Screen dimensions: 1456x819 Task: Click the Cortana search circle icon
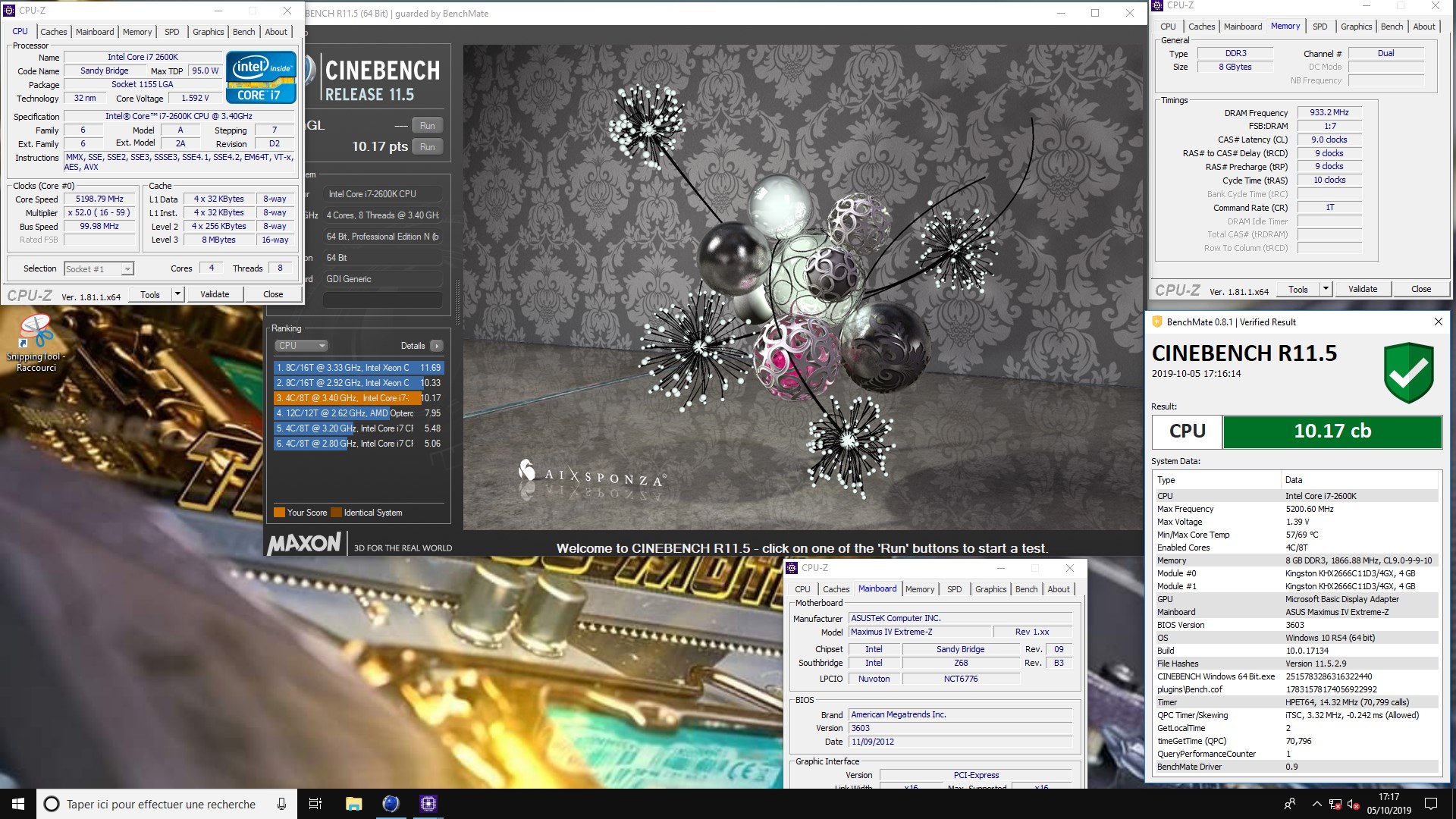[x=52, y=804]
